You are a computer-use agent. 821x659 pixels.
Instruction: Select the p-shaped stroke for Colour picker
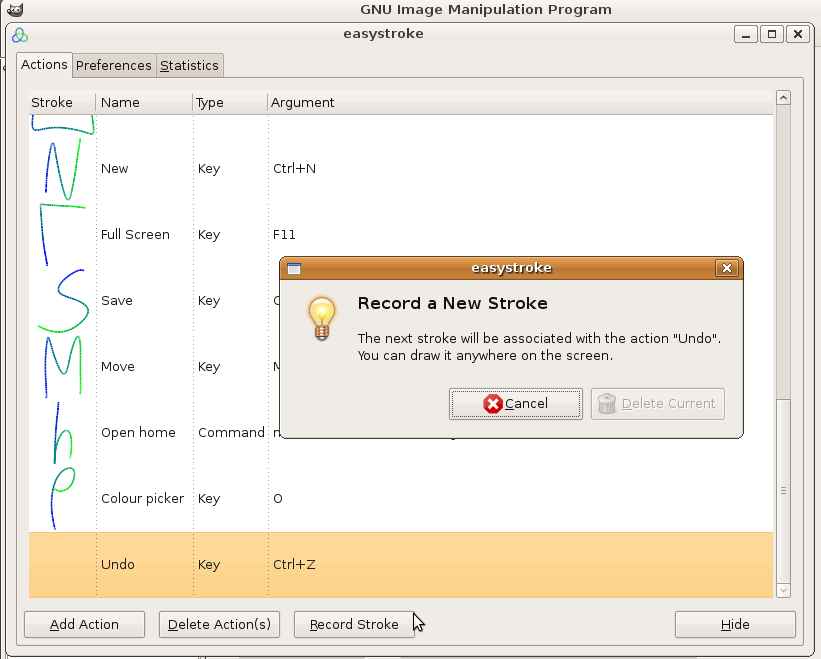[62, 498]
